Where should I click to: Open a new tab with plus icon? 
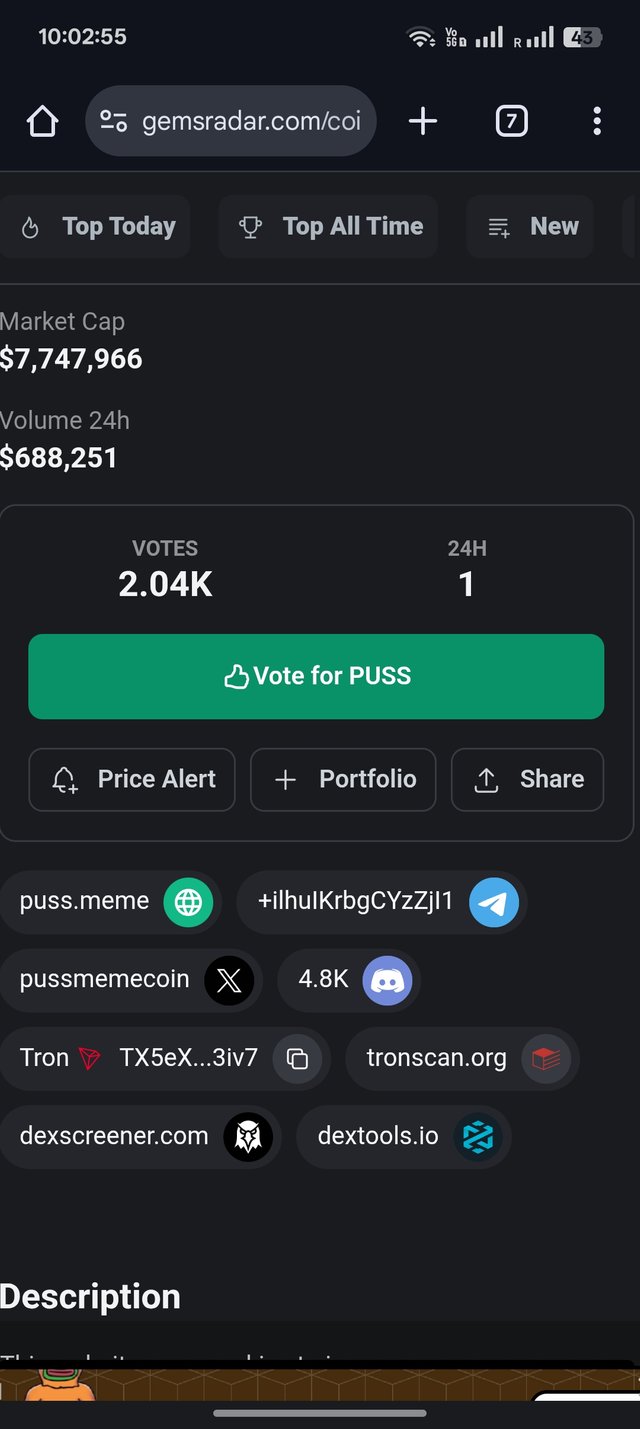click(423, 122)
